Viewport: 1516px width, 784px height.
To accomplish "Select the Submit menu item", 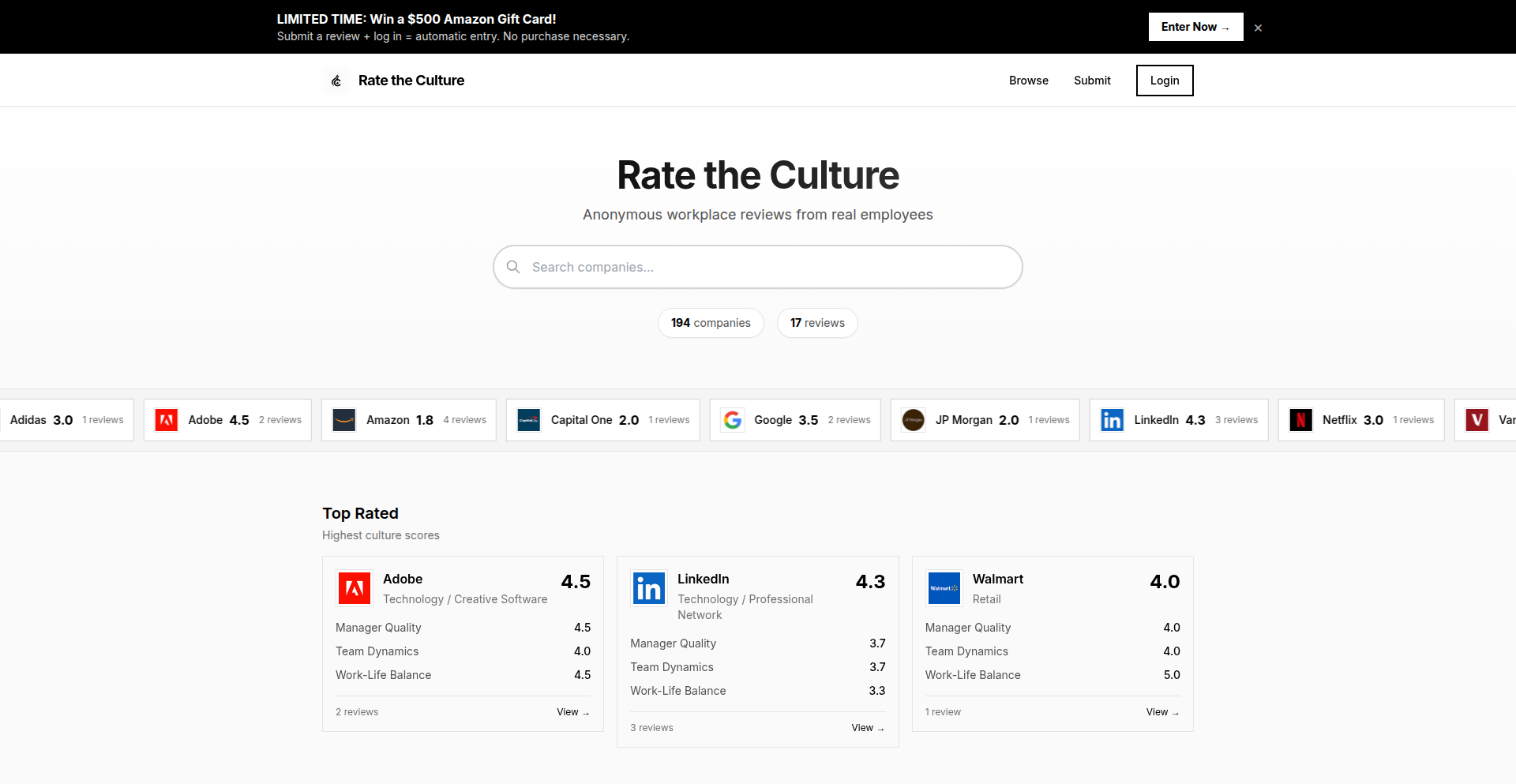I will [1092, 80].
